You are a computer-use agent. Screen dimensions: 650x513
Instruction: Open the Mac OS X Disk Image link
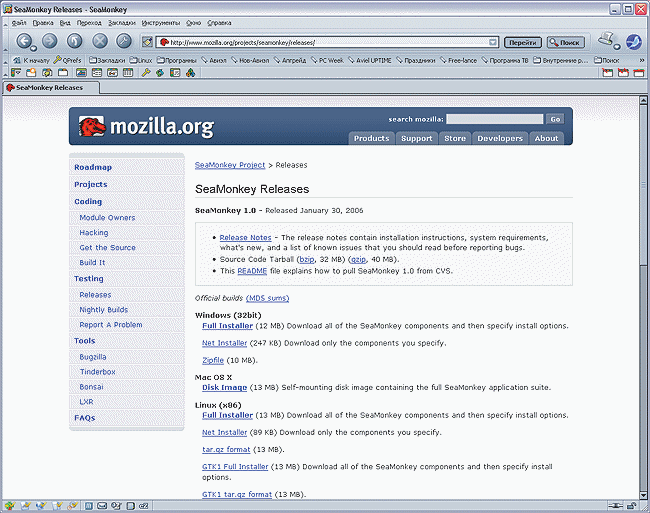(x=224, y=387)
